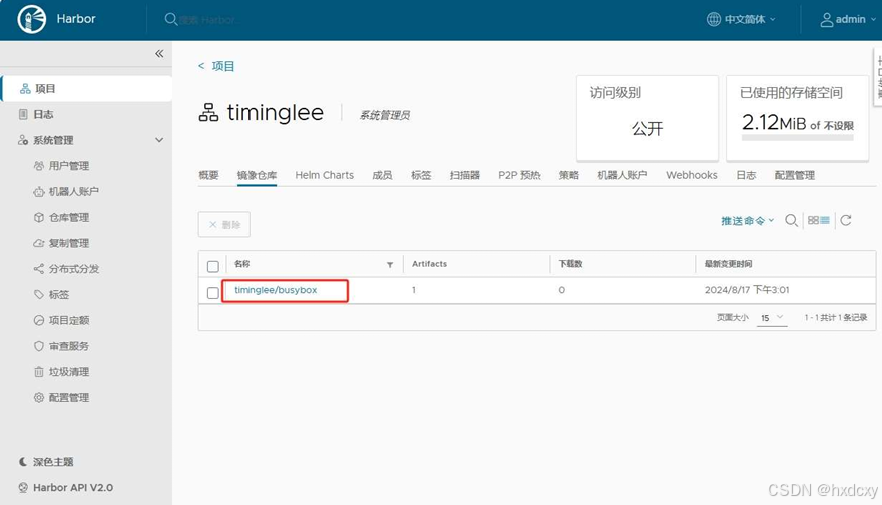The height and width of the screenshot is (505, 882).
Task: Sort by the 最新变更时间 column header
Action: click(x=728, y=264)
